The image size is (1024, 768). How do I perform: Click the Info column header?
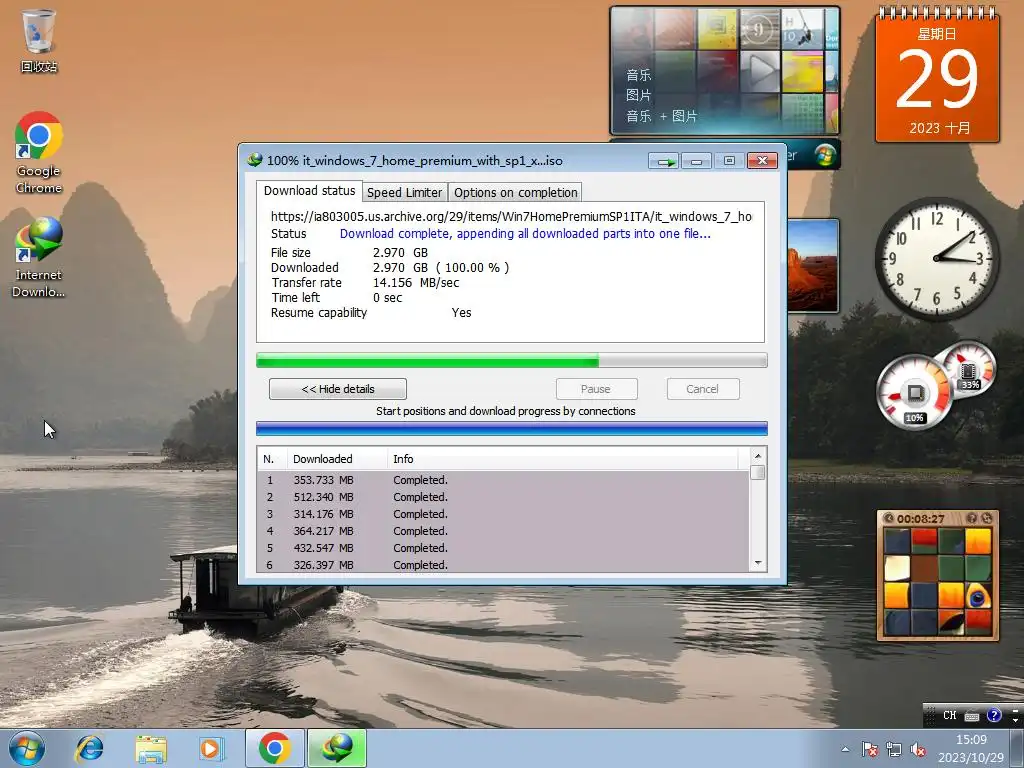coord(564,459)
